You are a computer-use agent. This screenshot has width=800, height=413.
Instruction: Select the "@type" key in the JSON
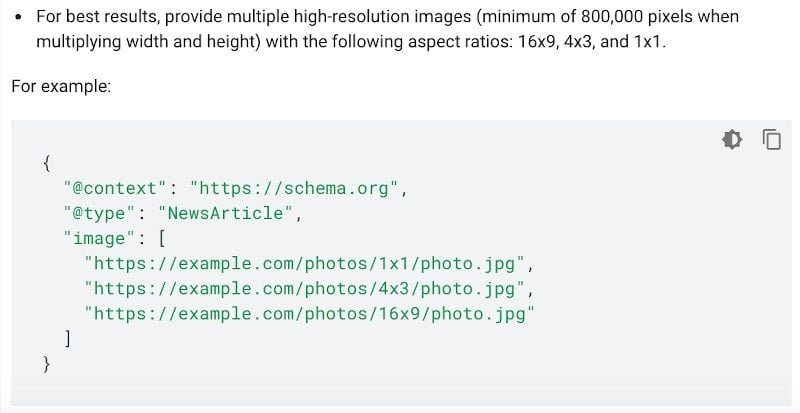coord(100,213)
